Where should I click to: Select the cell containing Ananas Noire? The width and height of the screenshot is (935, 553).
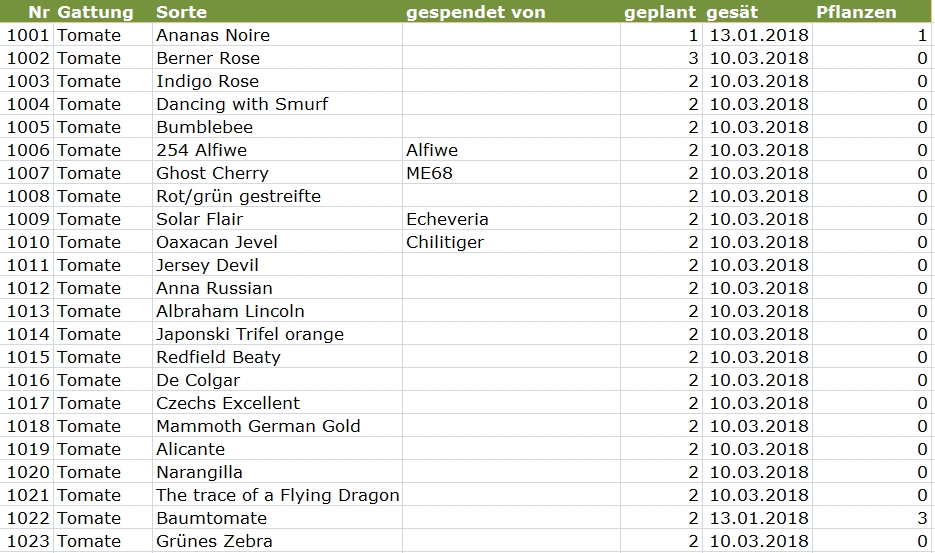tap(277, 35)
